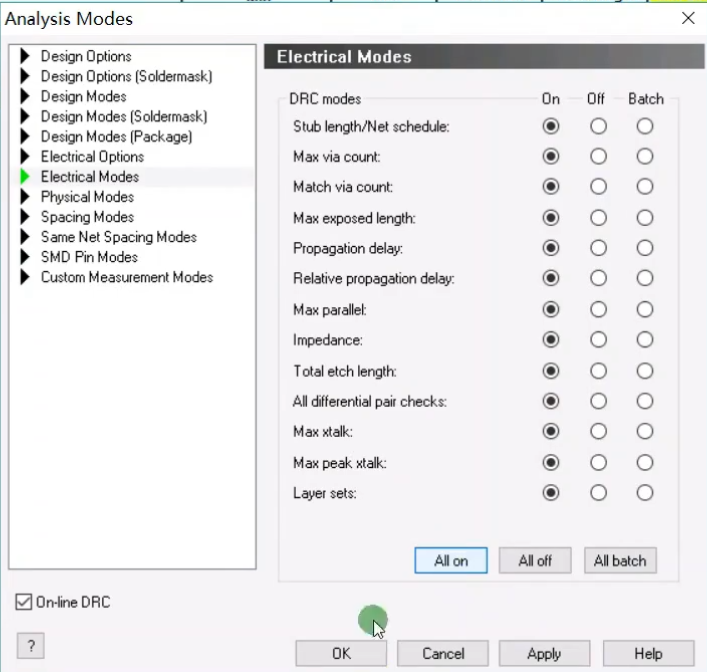The width and height of the screenshot is (707, 672).
Task: Set Match via count to Batch
Action: [645, 186]
